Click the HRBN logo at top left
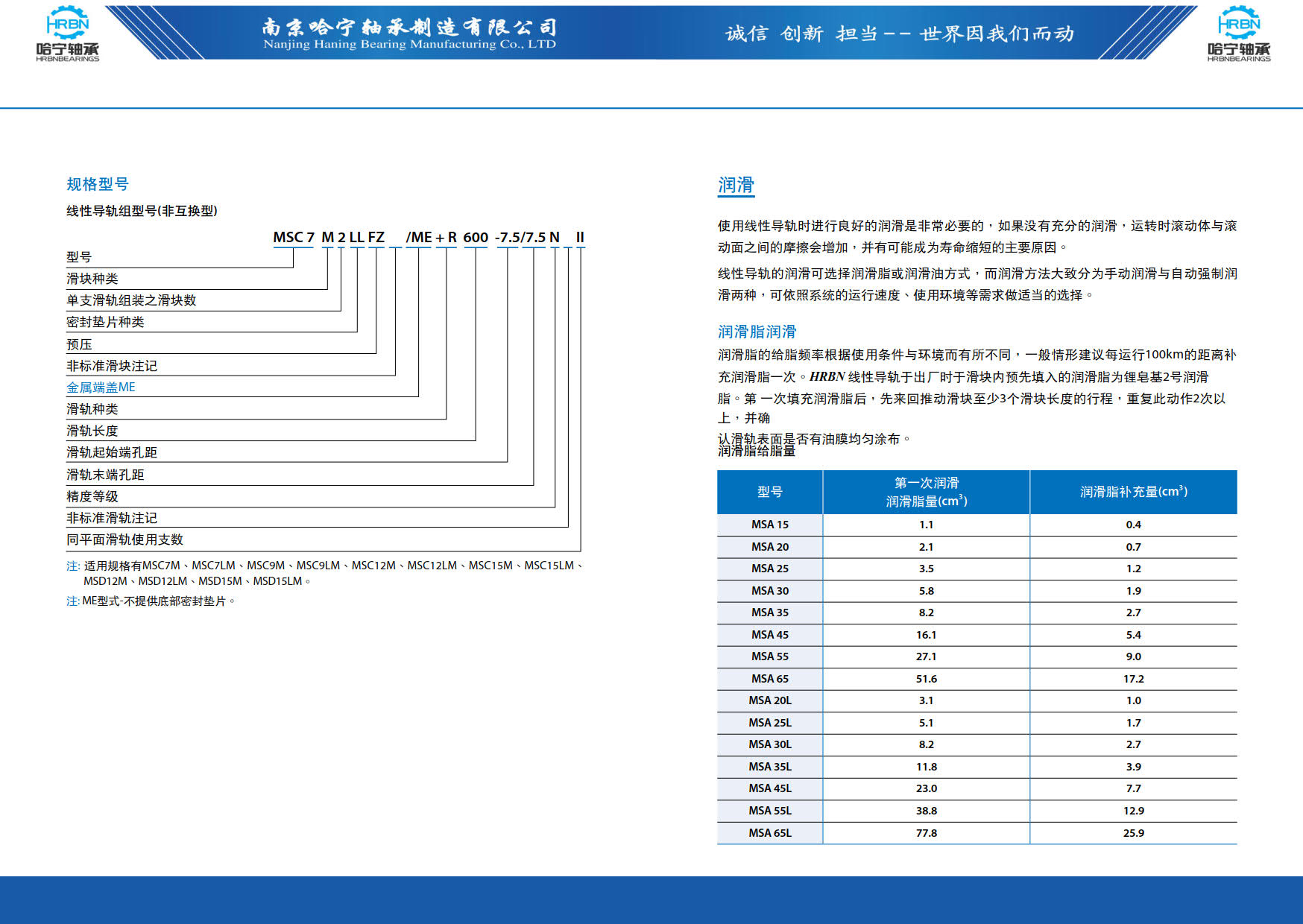Viewport: 1303px width, 924px height. point(67,34)
